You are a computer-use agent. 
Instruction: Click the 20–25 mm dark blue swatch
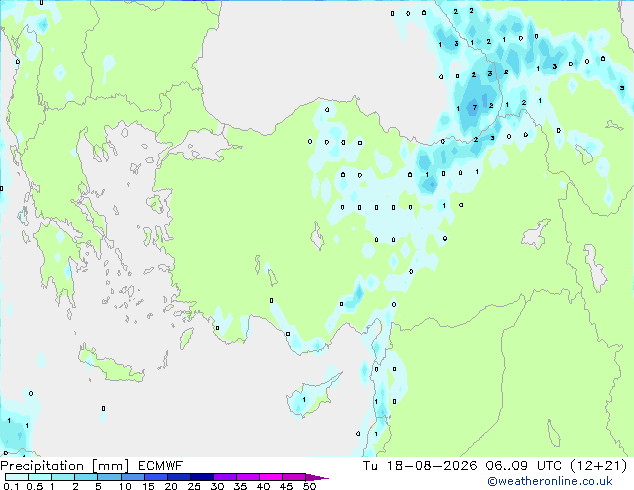(179, 477)
